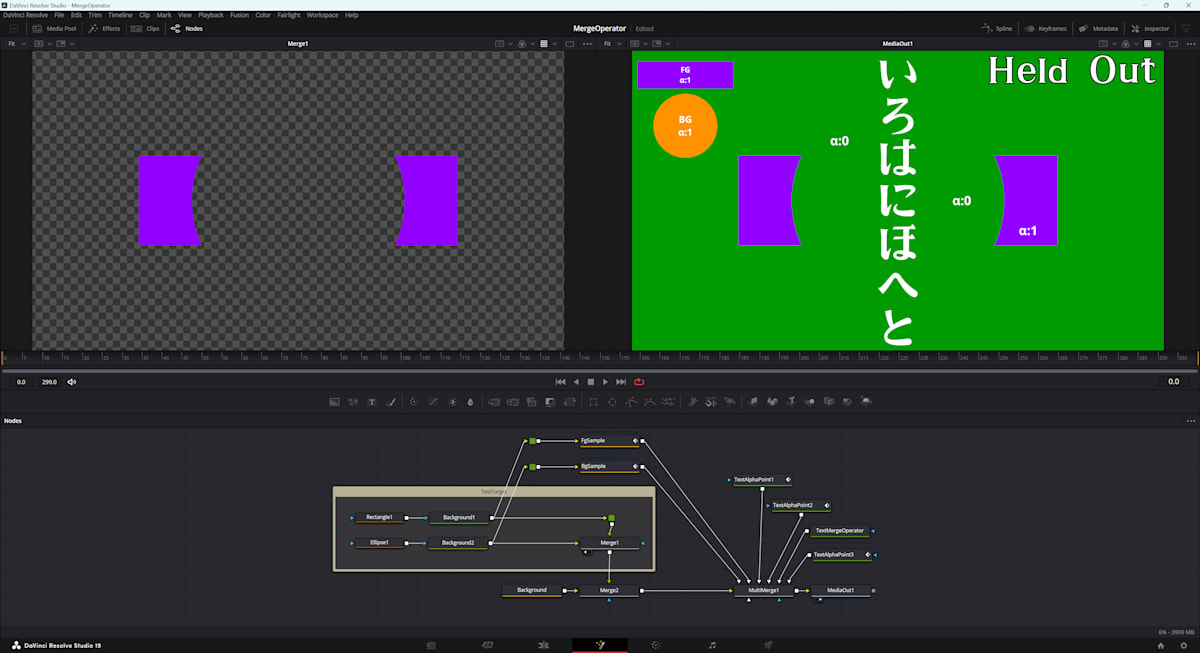
Task: Add a Color Corrector node from toolbar
Action: coord(414,402)
